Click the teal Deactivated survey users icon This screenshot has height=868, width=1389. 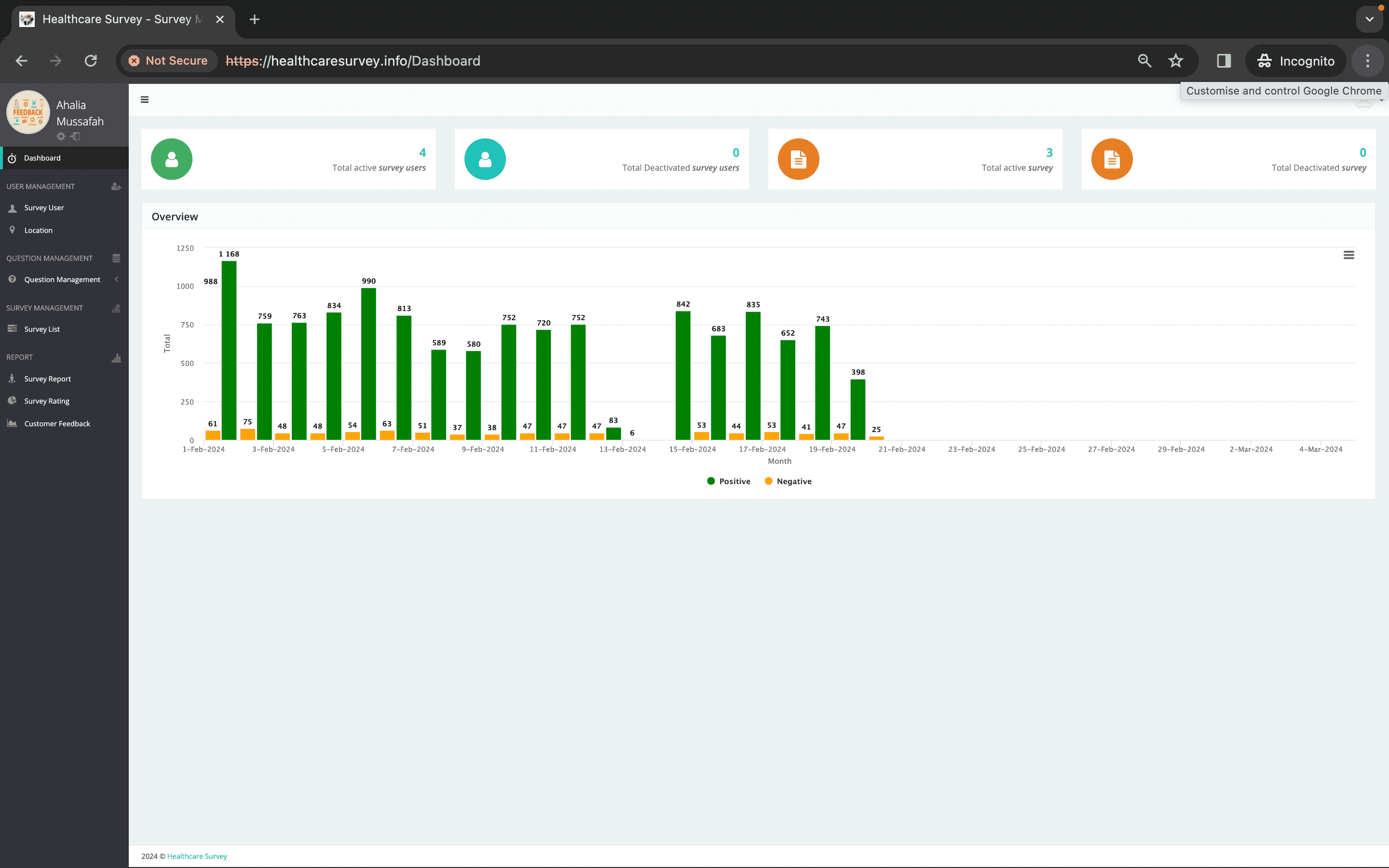484,159
